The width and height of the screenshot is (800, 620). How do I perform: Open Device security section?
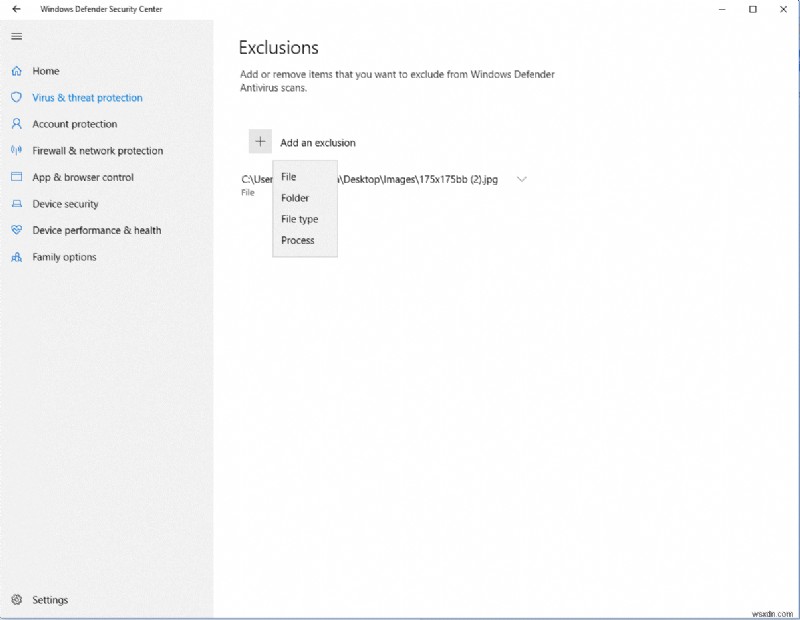point(70,204)
